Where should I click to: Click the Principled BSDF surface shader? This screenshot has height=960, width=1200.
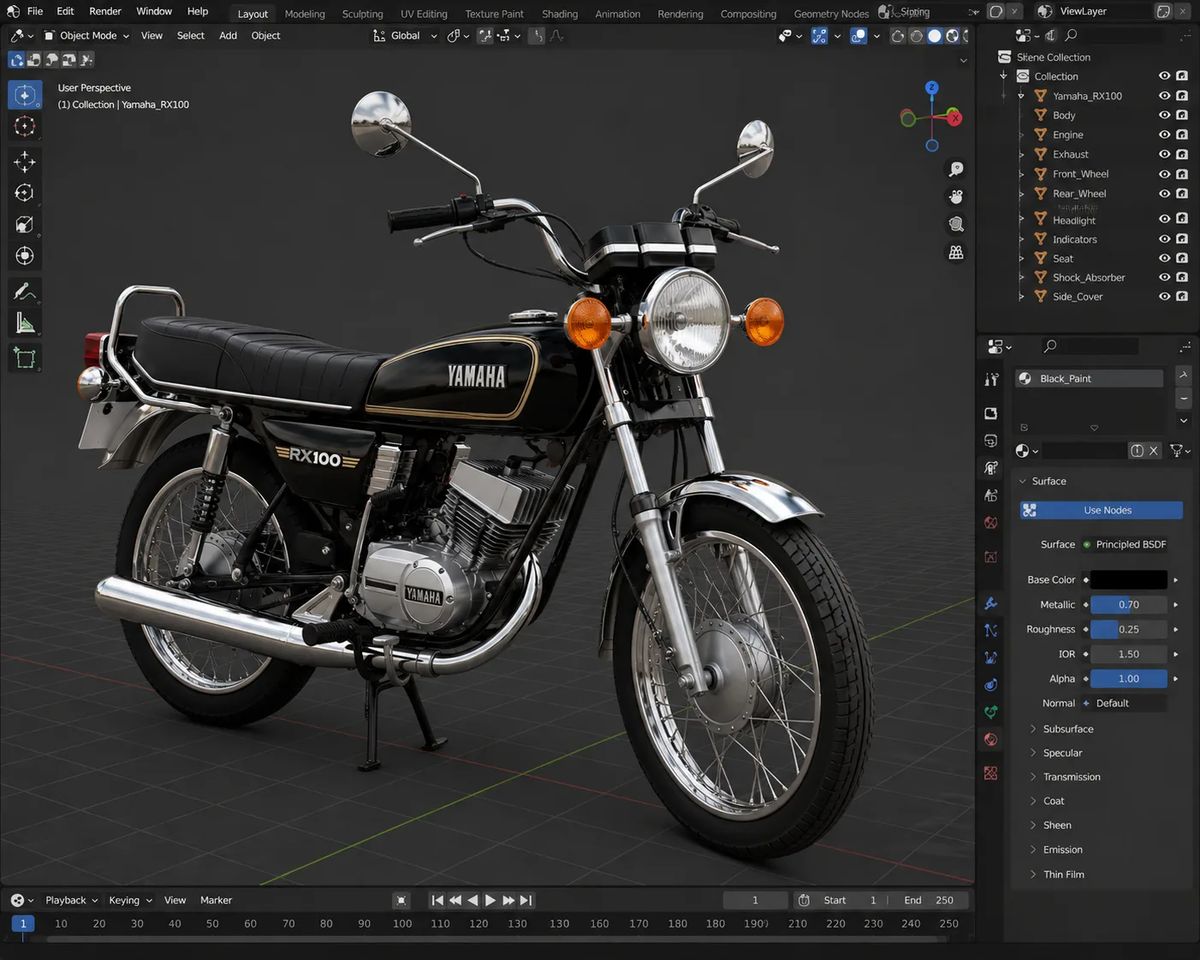pyautogui.click(x=1124, y=545)
